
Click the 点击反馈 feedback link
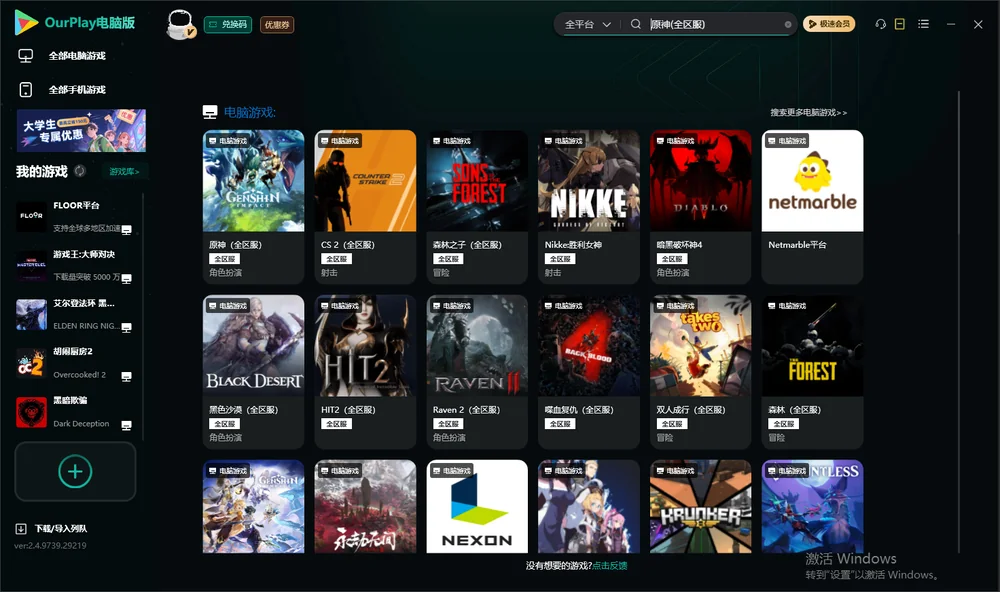tap(610, 565)
